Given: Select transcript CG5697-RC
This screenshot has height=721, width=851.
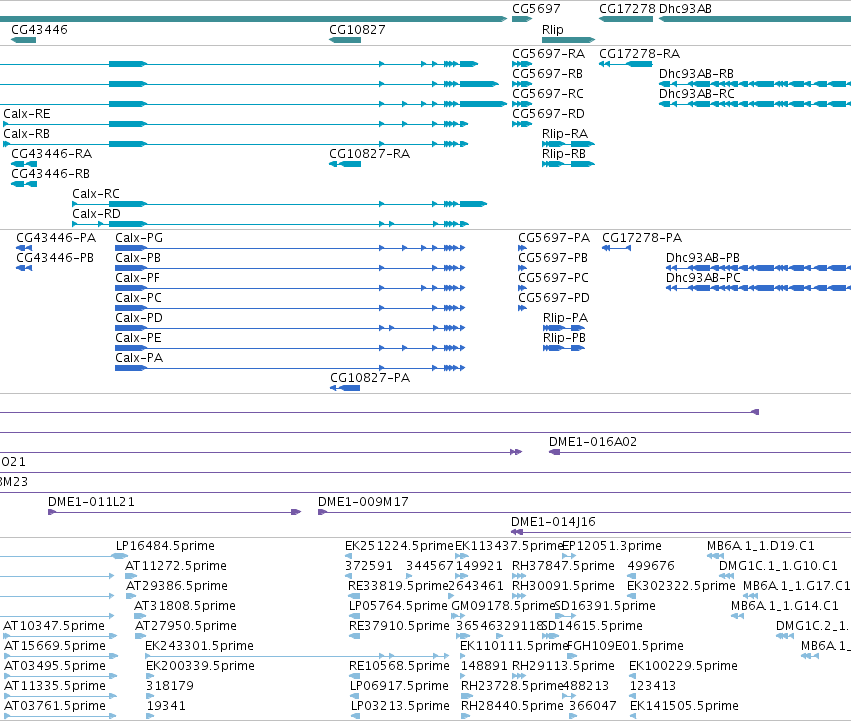Looking at the screenshot, I should [x=548, y=94].
